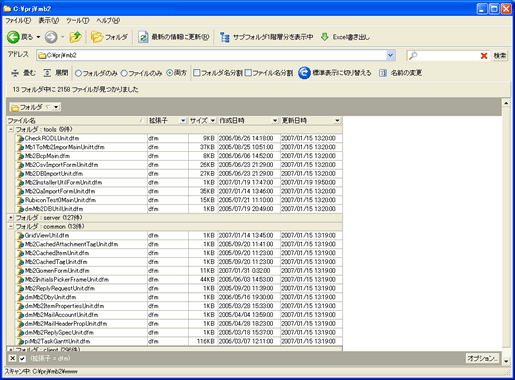Expand all groups with 展開
The height and width of the screenshot is (380, 515).
[x=56, y=73]
